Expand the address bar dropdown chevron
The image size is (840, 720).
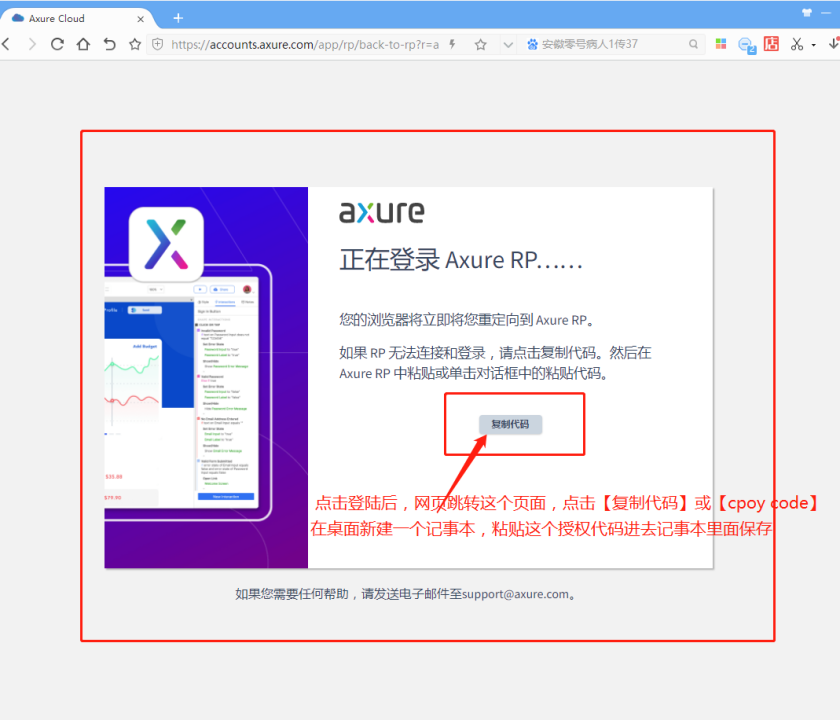tap(508, 44)
